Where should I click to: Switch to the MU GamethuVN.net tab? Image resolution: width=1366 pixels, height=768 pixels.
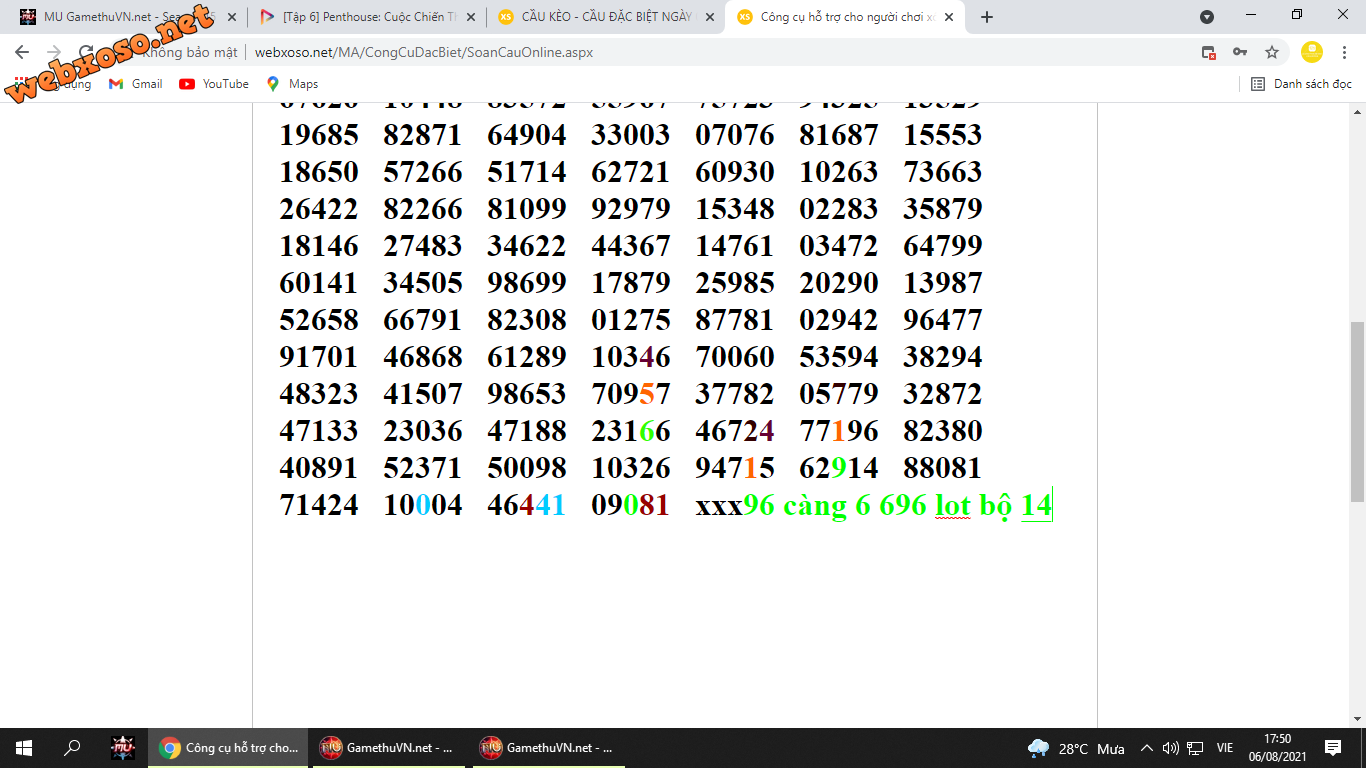(120, 17)
